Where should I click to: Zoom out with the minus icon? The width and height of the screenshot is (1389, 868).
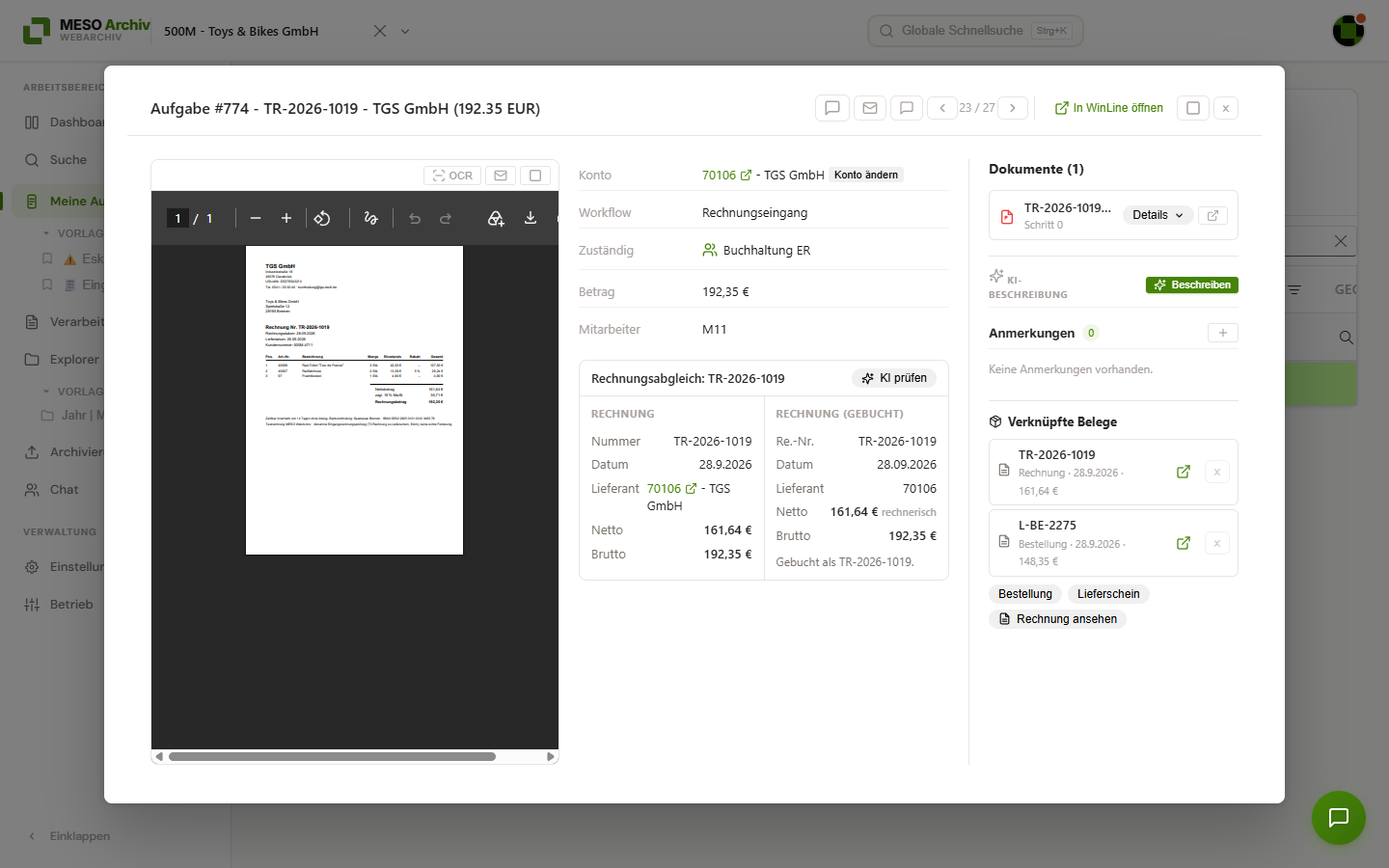pos(256,219)
